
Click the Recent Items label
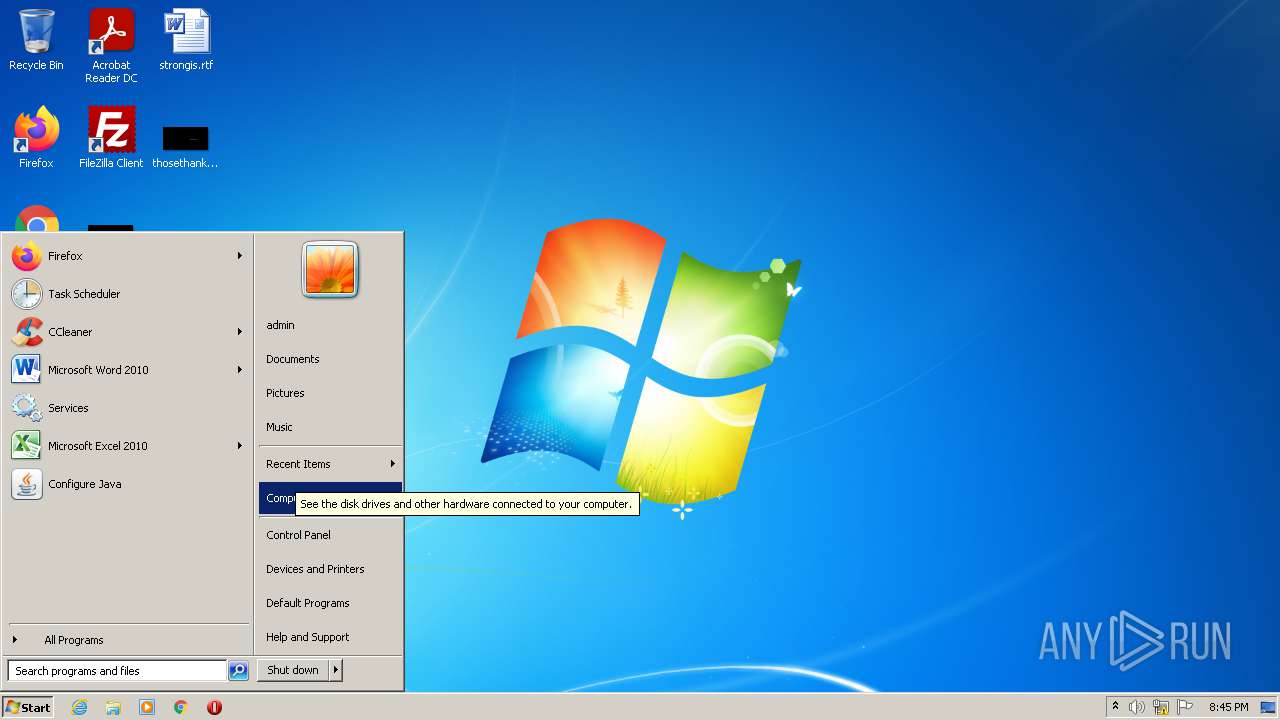point(298,464)
